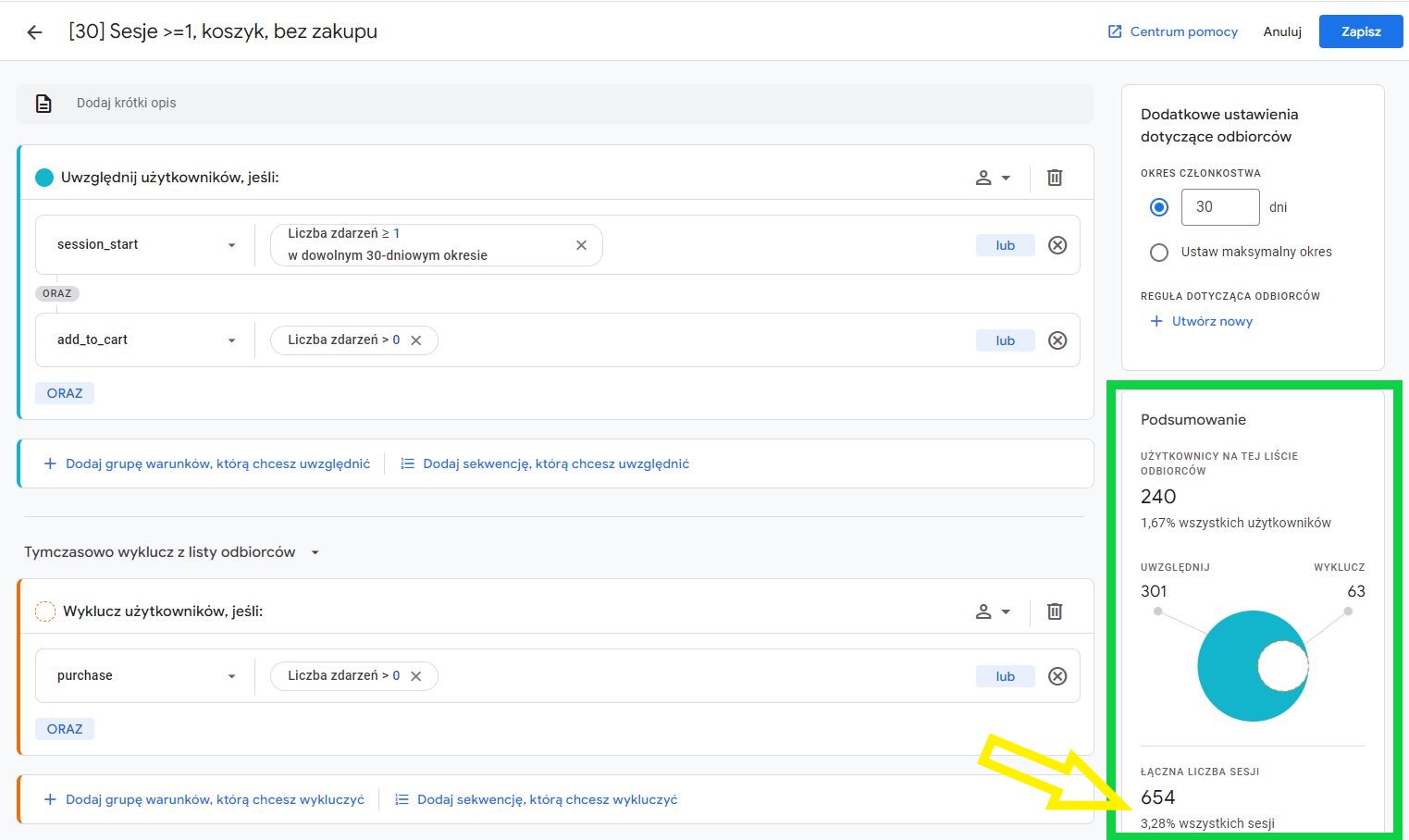Select Ustaw maksymalny okres radio option
The width and height of the screenshot is (1409, 840).
tap(1158, 252)
